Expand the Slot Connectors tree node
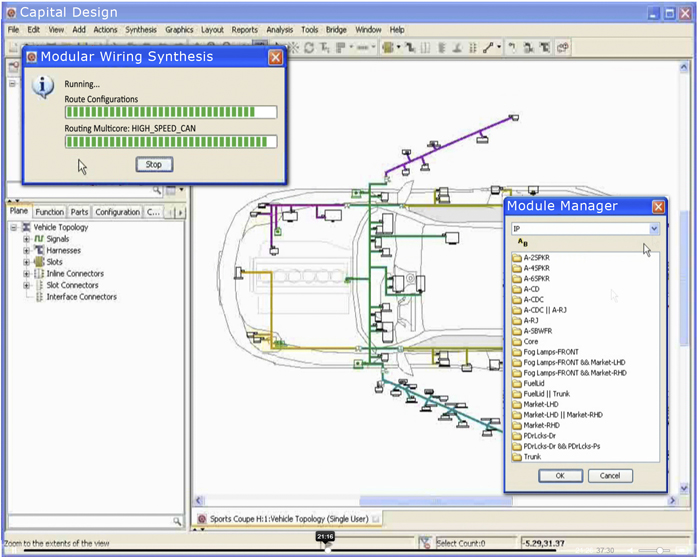The height and width of the screenshot is (557, 700). click(x=26, y=285)
